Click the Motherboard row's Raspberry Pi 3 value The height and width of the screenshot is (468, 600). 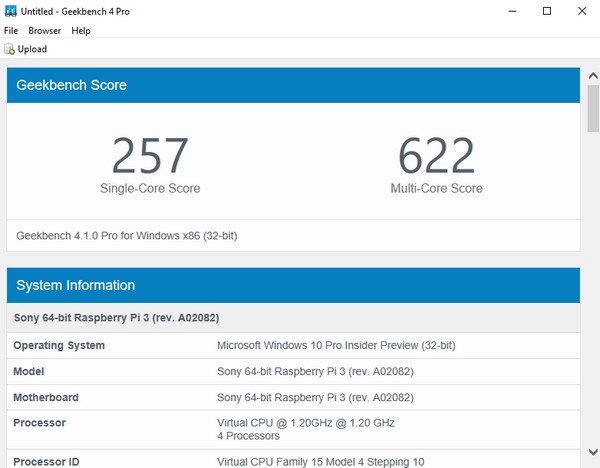pyautogui.click(x=315, y=398)
